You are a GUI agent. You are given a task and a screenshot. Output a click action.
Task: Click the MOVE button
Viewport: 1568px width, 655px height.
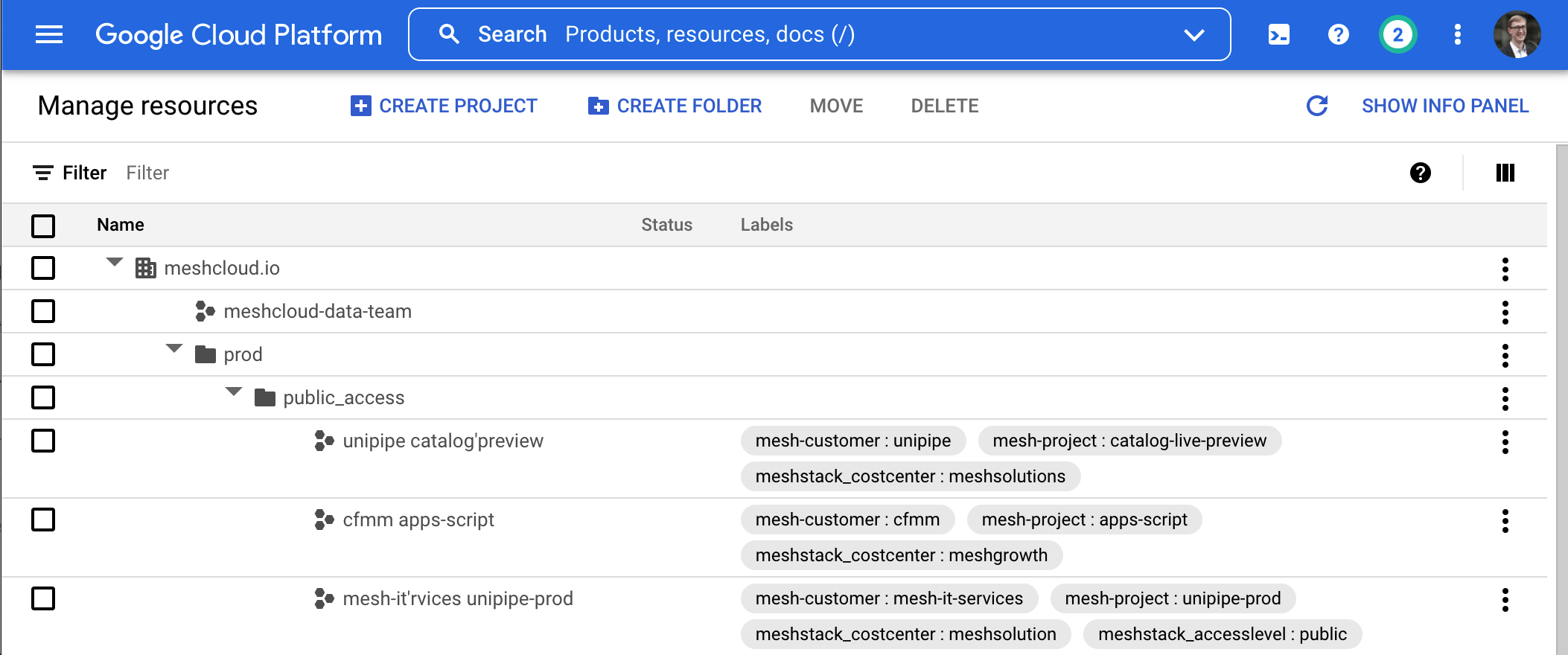(x=836, y=106)
